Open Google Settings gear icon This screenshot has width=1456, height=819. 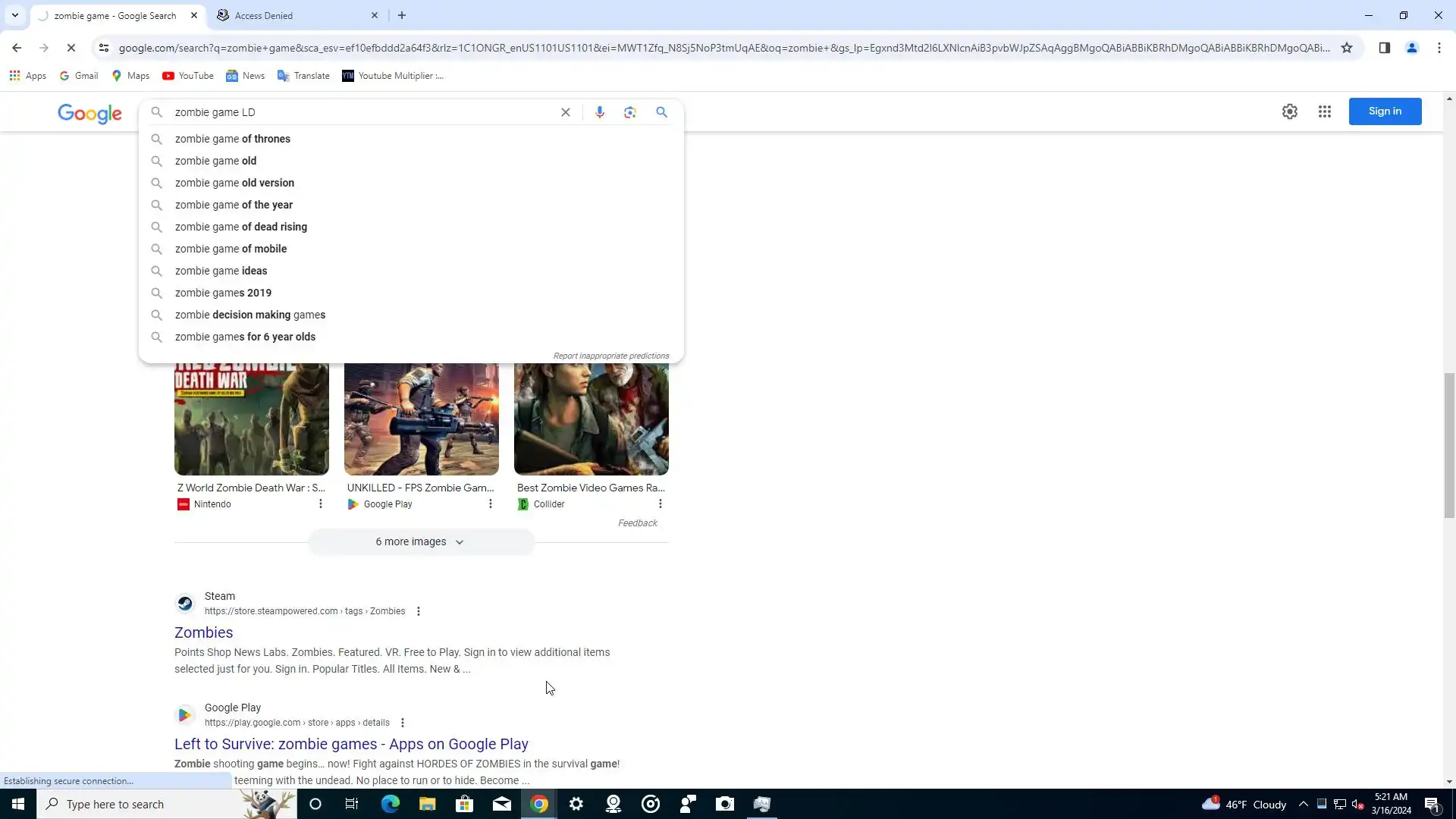pyautogui.click(x=1289, y=111)
